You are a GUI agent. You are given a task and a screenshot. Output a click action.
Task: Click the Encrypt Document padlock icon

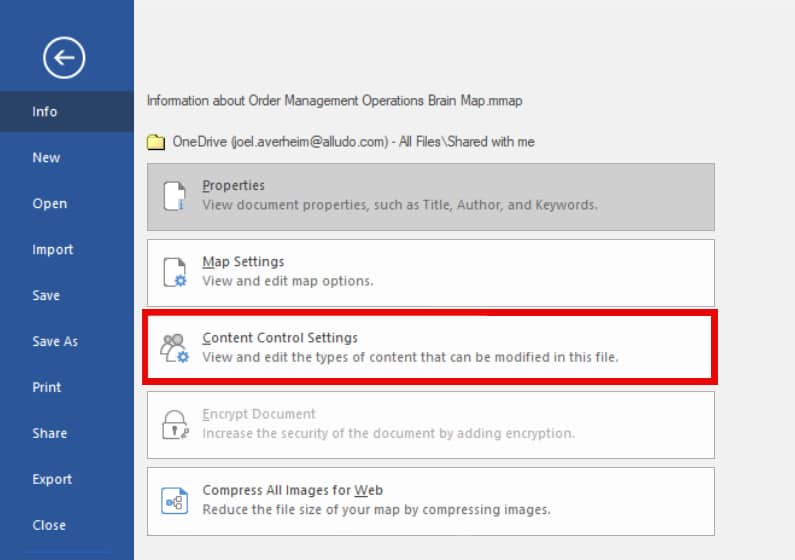[175, 424]
